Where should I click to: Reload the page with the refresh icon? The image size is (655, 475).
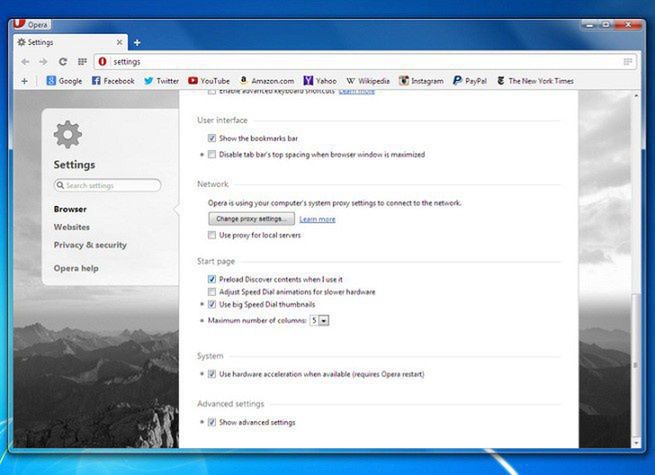tap(63, 62)
